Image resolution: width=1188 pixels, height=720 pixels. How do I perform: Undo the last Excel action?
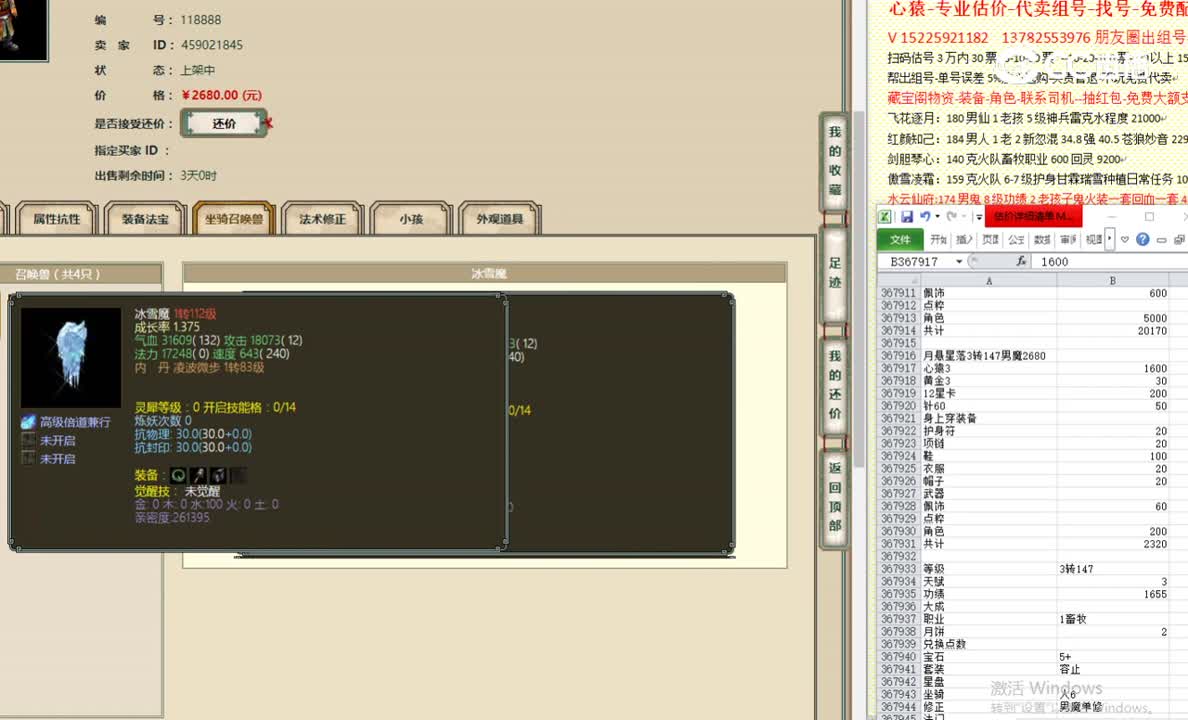(x=925, y=217)
